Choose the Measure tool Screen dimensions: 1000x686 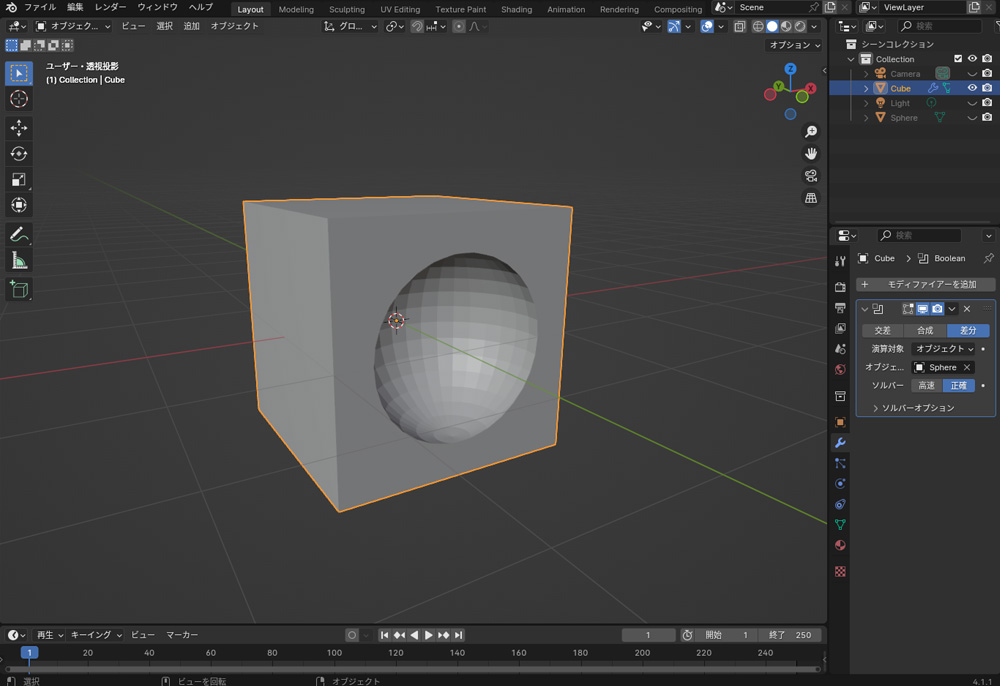(18, 261)
